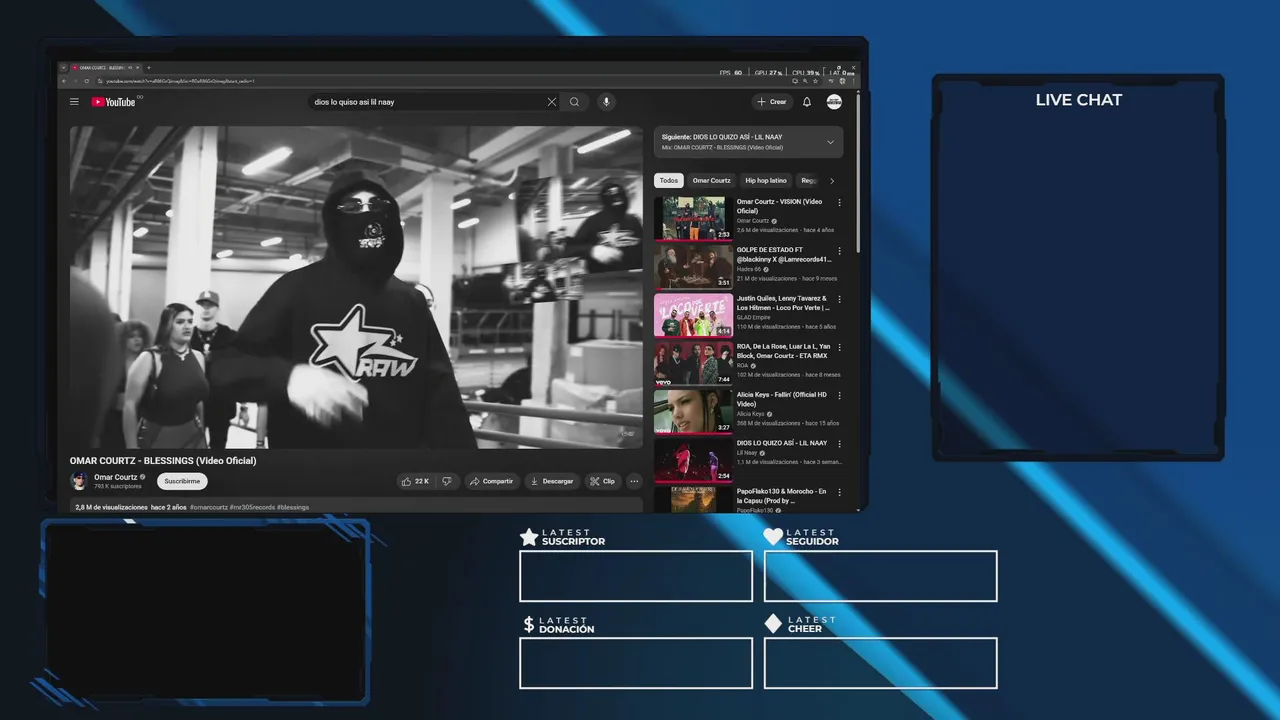1280x720 pixels.
Task: Open the Omar Courtz channel avatar
Action: click(79, 481)
